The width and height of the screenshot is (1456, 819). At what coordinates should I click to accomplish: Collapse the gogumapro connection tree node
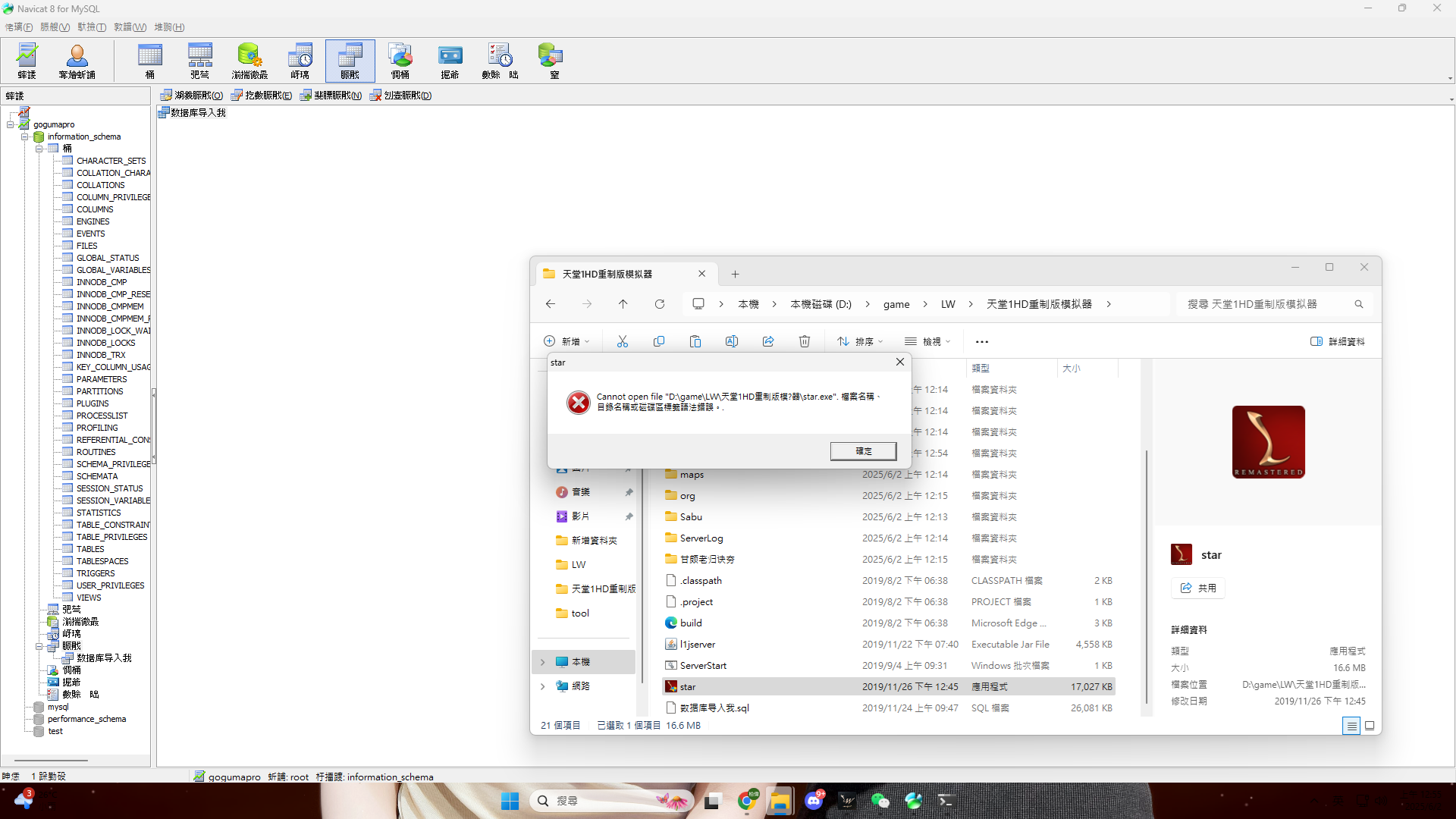click(x=11, y=124)
